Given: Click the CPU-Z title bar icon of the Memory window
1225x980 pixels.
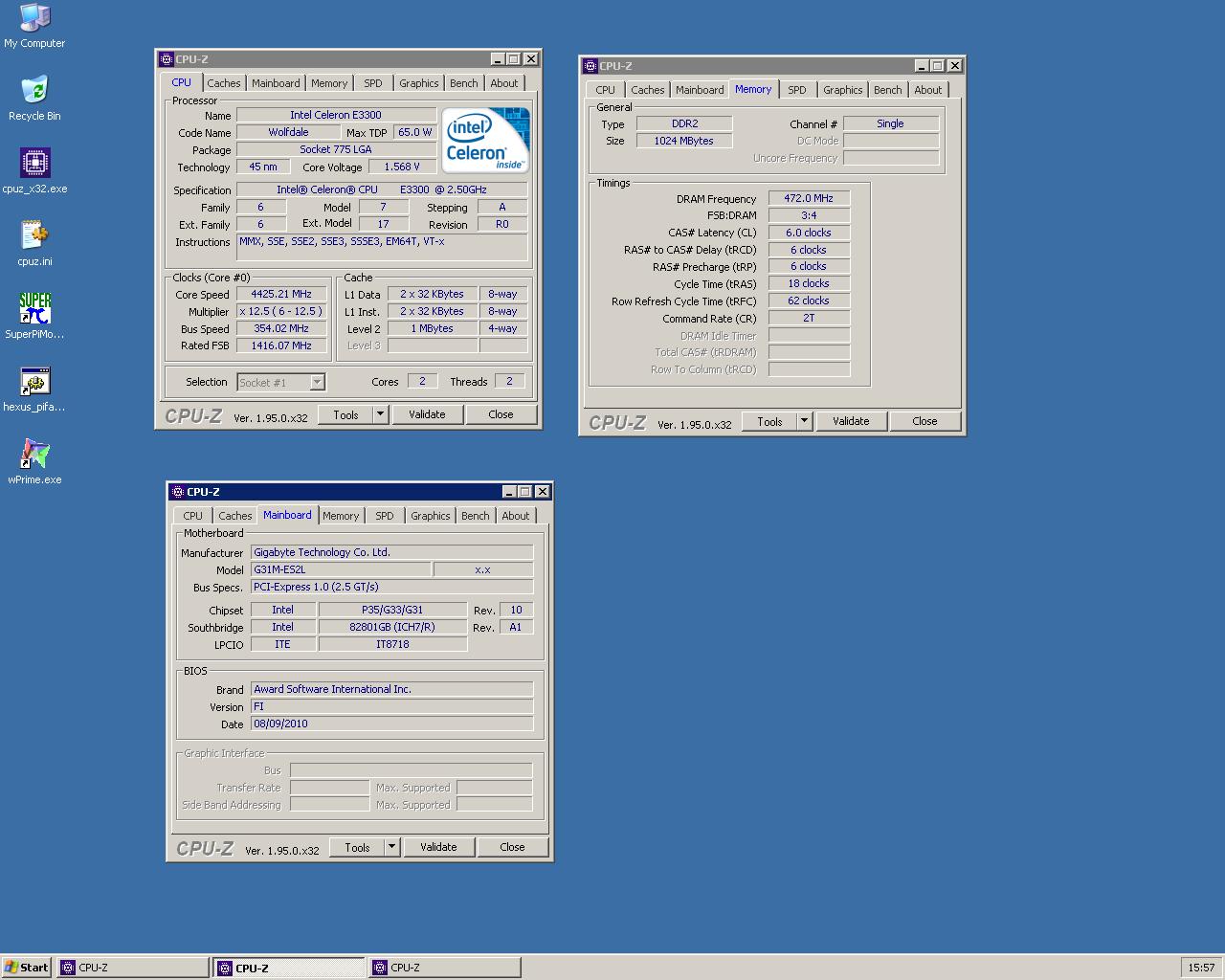Looking at the screenshot, I should pyautogui.click(x=590, y=66).
